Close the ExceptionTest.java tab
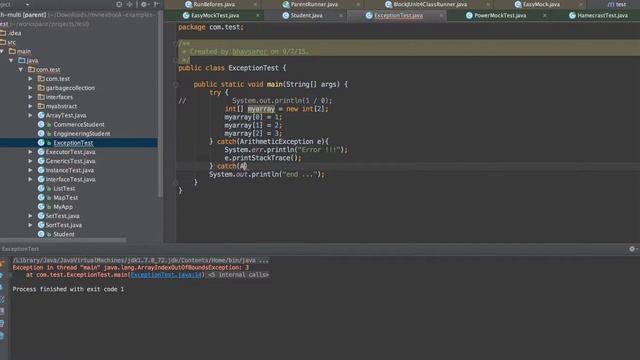Image resolution: width=640 pixels, height=360 pixels. pyautogui.click(x=441, y=16)
